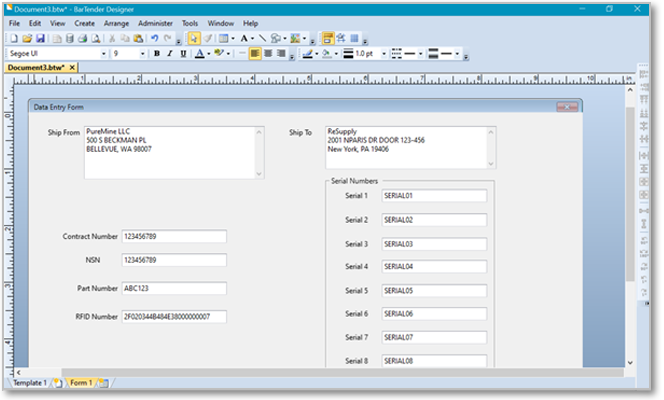
Task: Open the Arrange menu
Action: pyautogui.click(x=116, y=22)
